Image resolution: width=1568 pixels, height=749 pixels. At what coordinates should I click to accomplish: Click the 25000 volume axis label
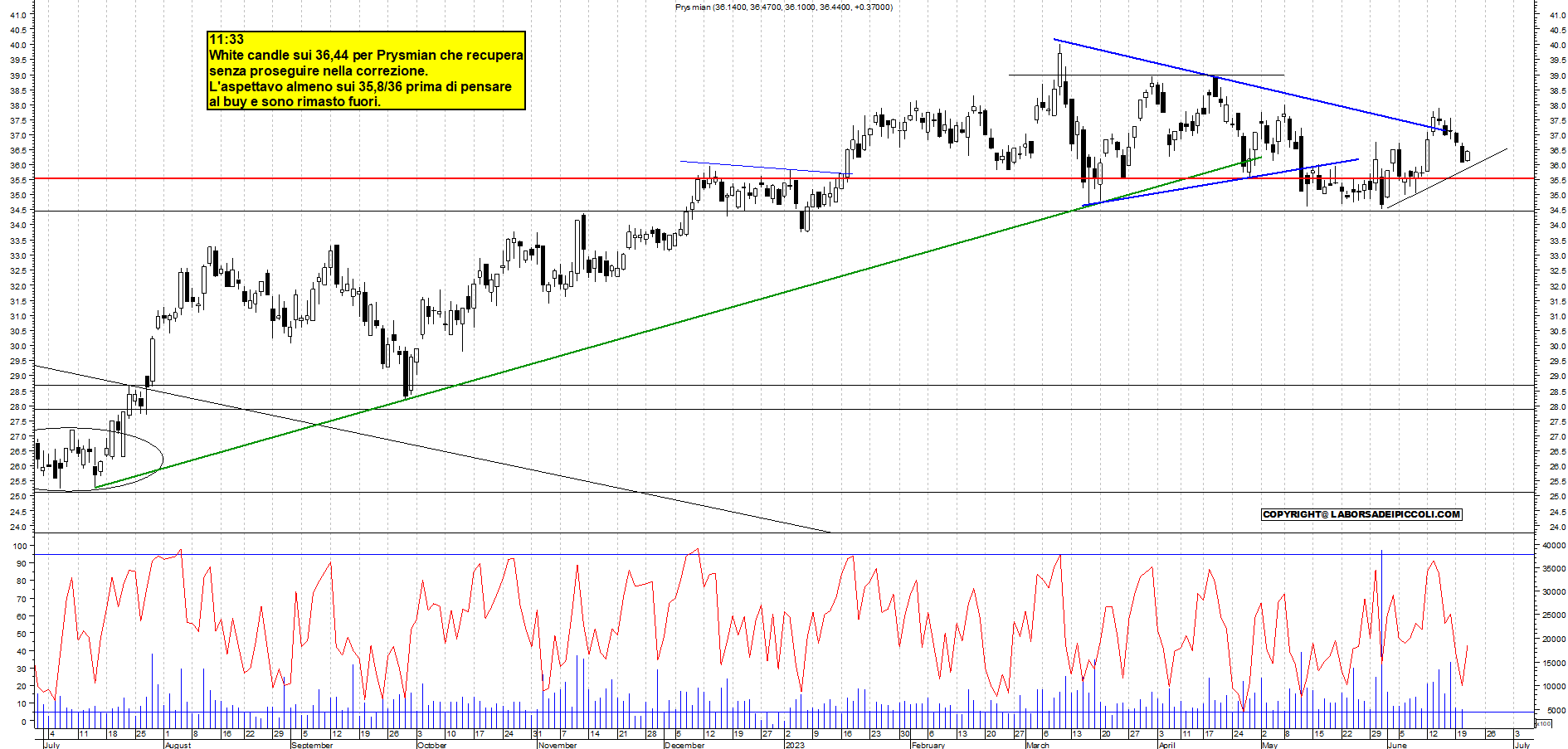1553,615
